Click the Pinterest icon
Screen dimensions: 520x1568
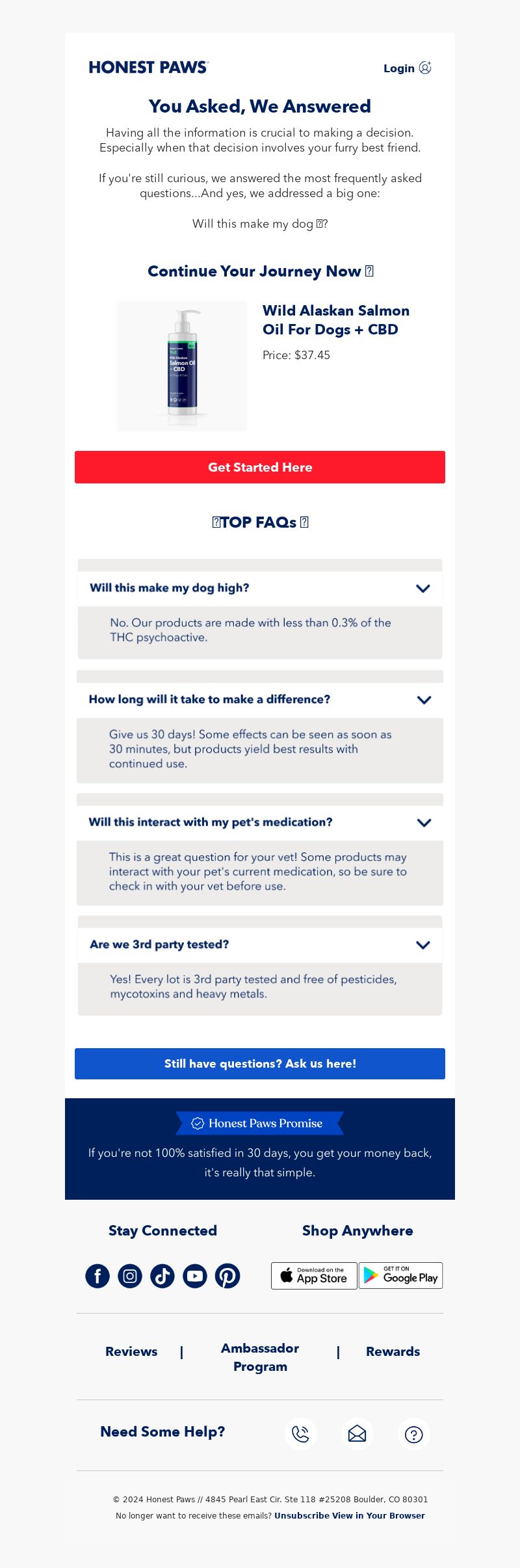[227, 1276]
